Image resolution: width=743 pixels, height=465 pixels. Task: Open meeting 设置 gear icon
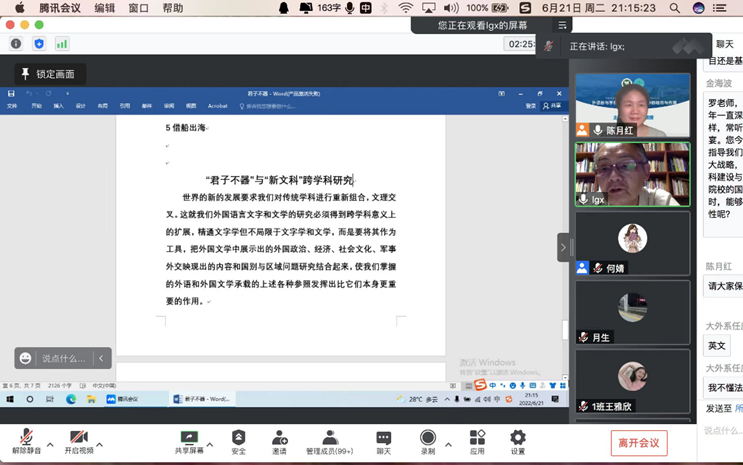tap(518, 442)
